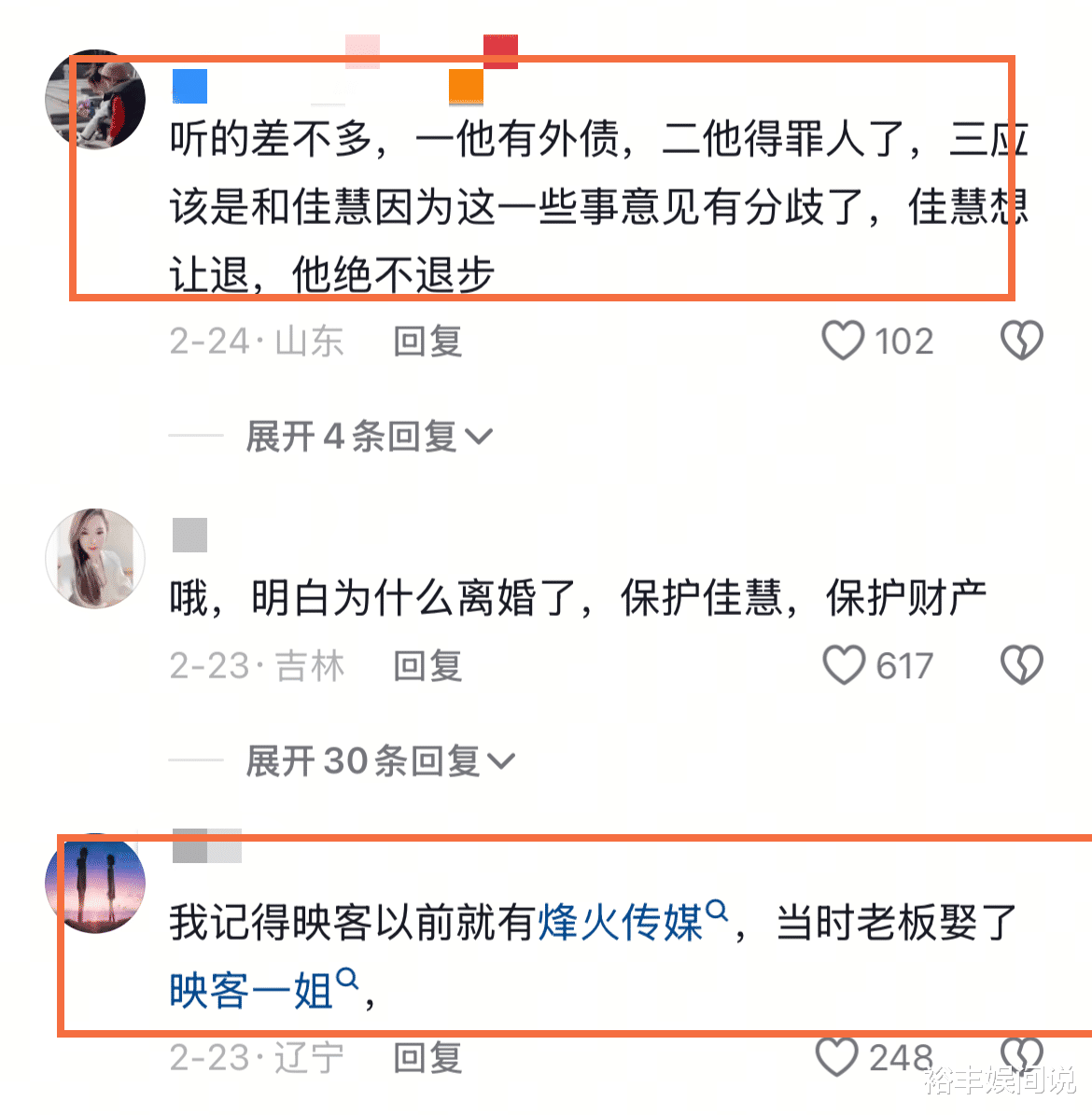Dislike the Shandong comment via broken heart
This screenshot has height=1115, width=1092.
(x=1022, y=341)
